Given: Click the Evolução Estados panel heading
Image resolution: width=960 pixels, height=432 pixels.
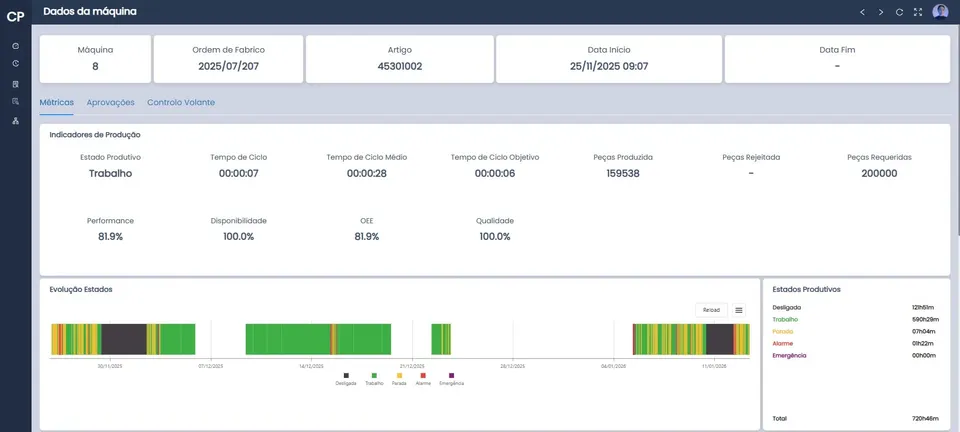Looking at the screenshot, I should point(81,289).
